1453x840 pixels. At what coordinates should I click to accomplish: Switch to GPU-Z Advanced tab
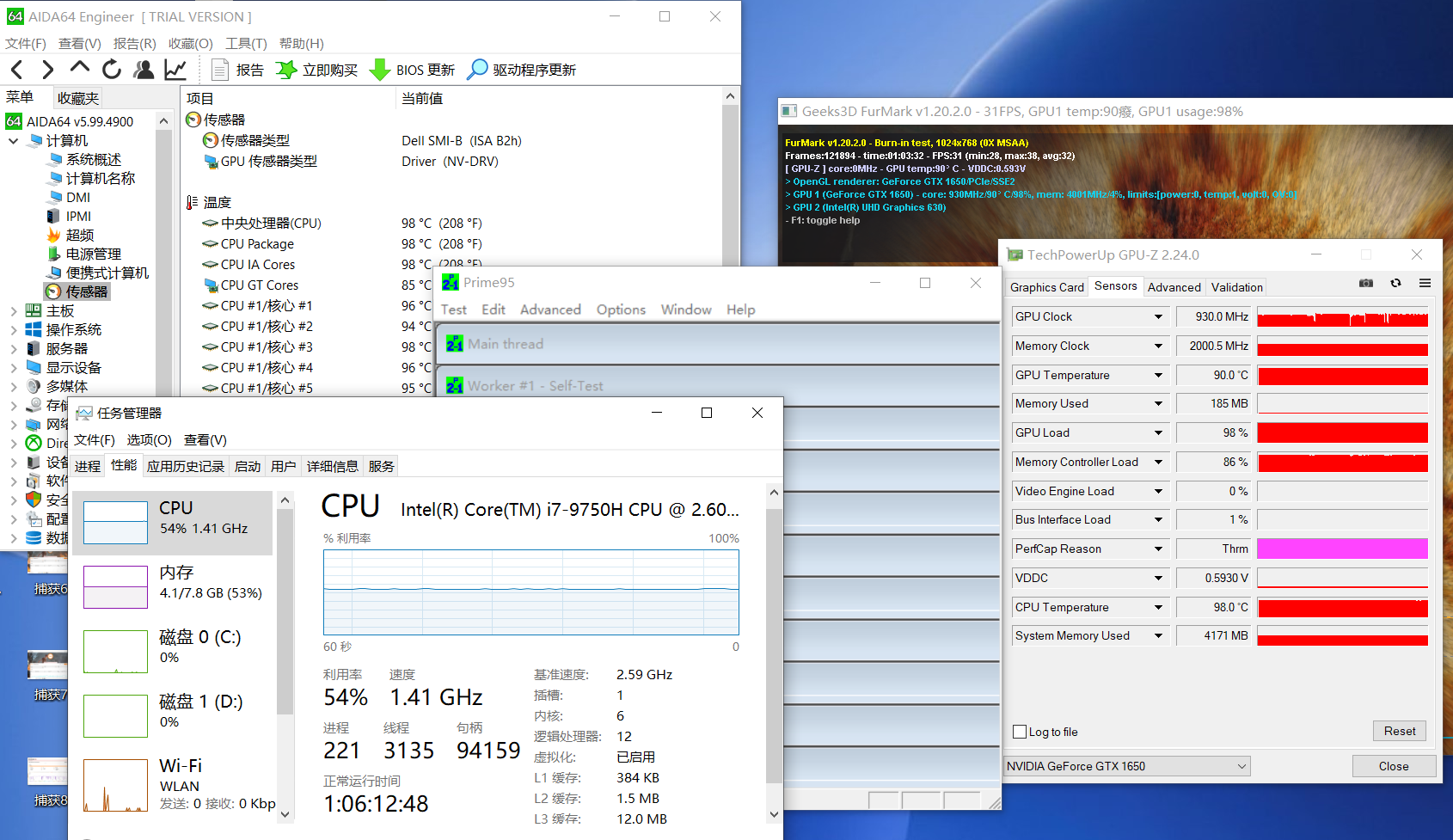[1174, 287]
